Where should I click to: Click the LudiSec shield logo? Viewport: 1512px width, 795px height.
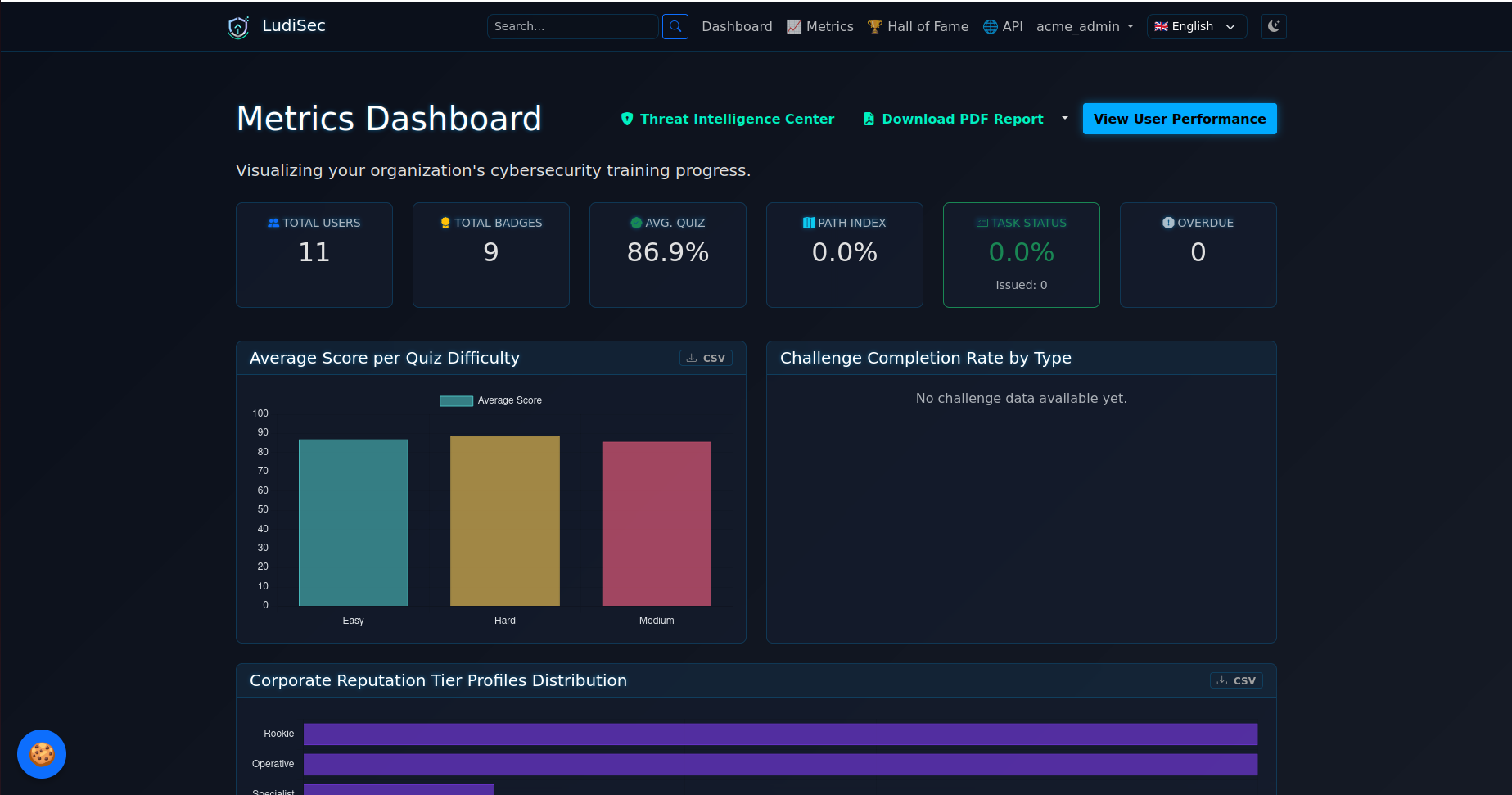[x=238, y=27]
